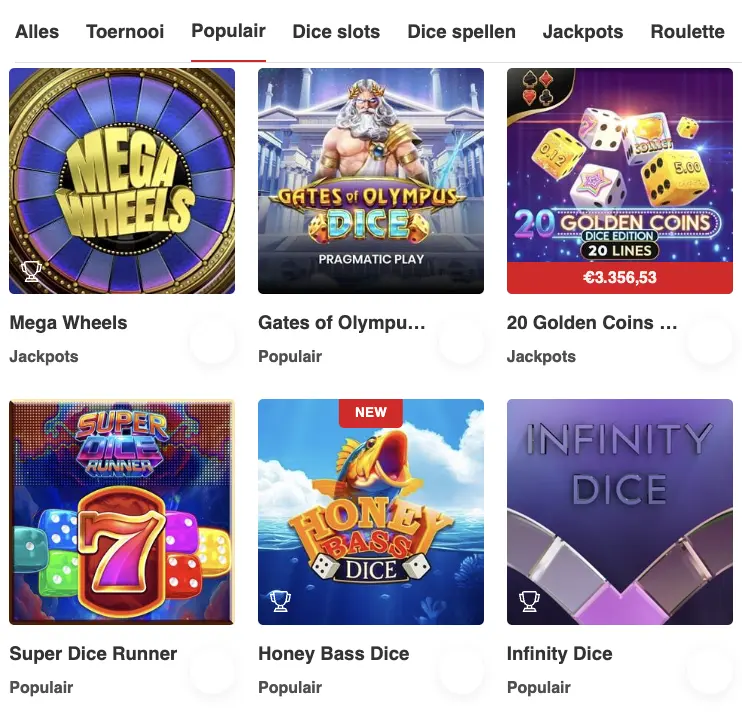Image resolution: width=742 pixels, height=712 pixels.
Task: Click round favorite button beside Mega Wheels
Action: click(x=212, y=341)
